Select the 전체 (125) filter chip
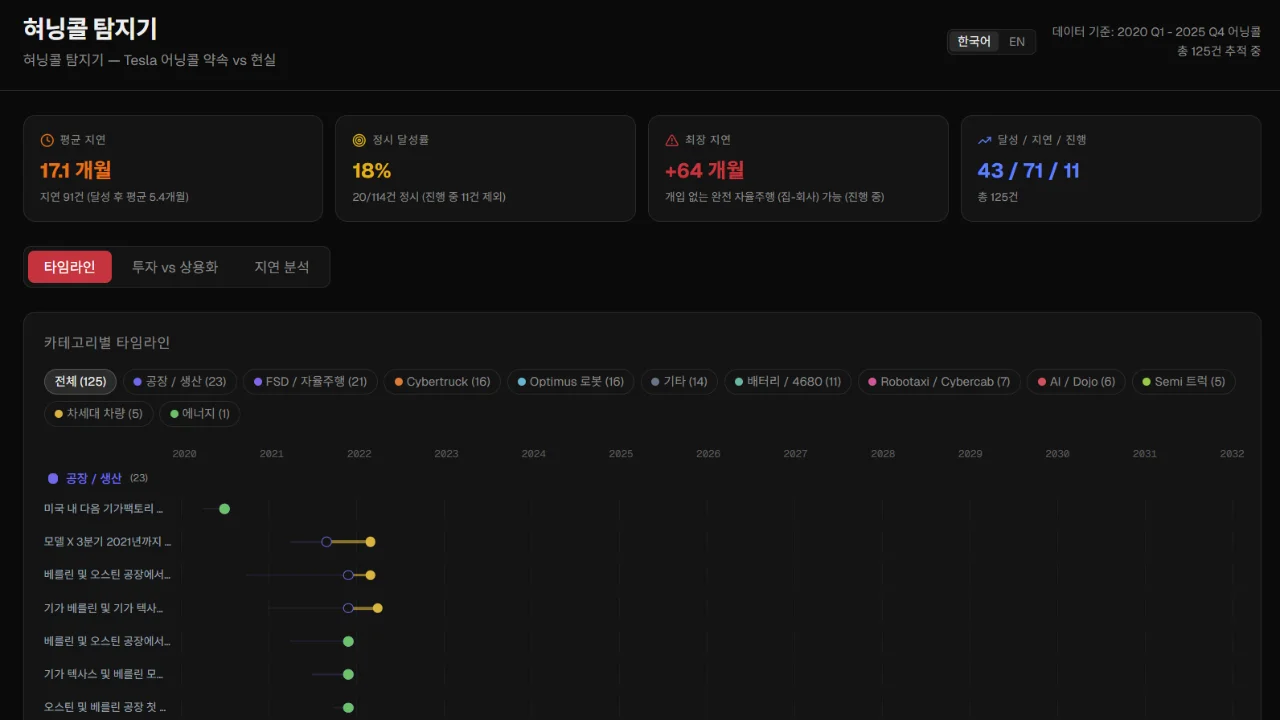1280x720 pixels. click(80, 382)
